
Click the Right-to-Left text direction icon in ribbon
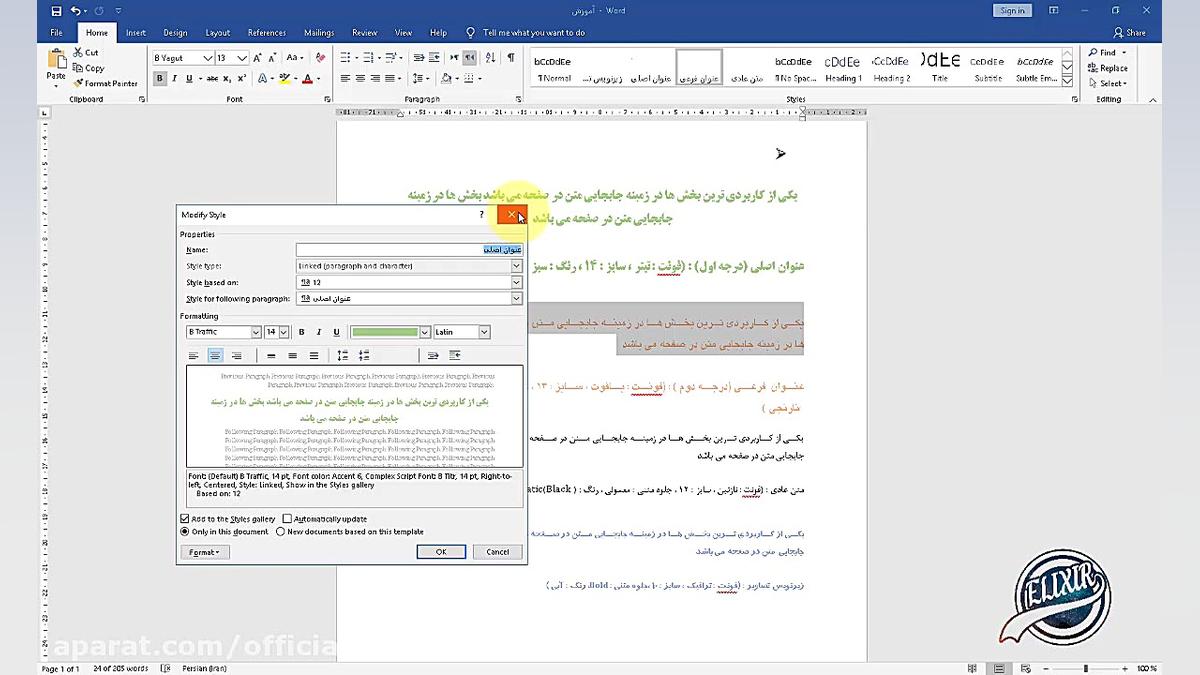tap(469, 58)
